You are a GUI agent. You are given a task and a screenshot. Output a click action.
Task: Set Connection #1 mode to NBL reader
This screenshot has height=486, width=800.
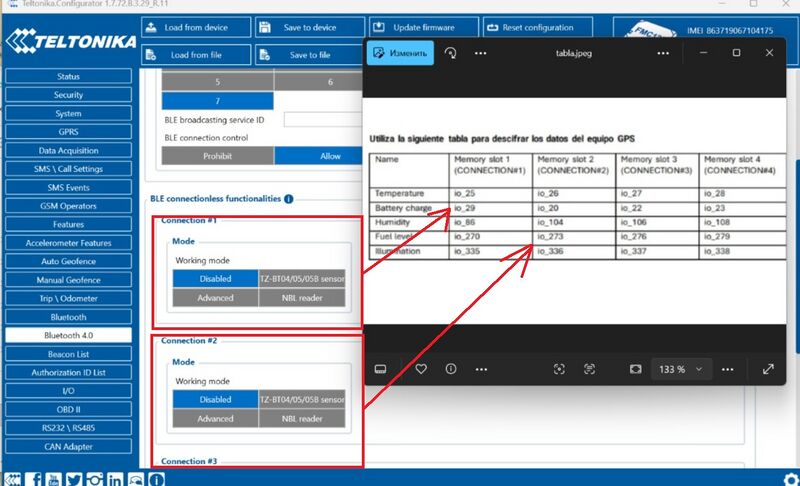coord(302,298)
